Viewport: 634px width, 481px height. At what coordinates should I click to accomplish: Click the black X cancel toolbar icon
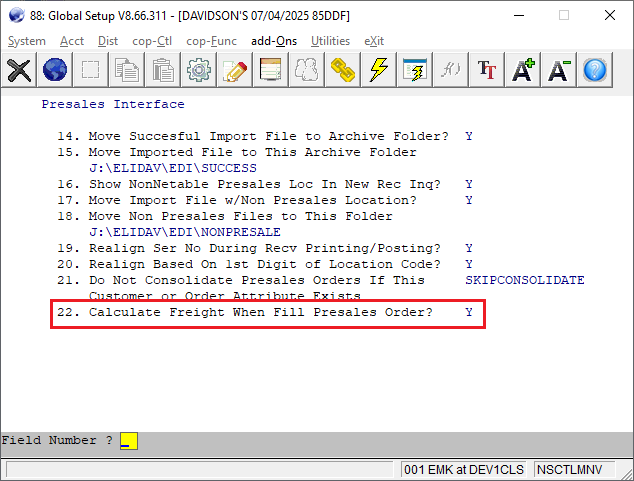point(19,70)
